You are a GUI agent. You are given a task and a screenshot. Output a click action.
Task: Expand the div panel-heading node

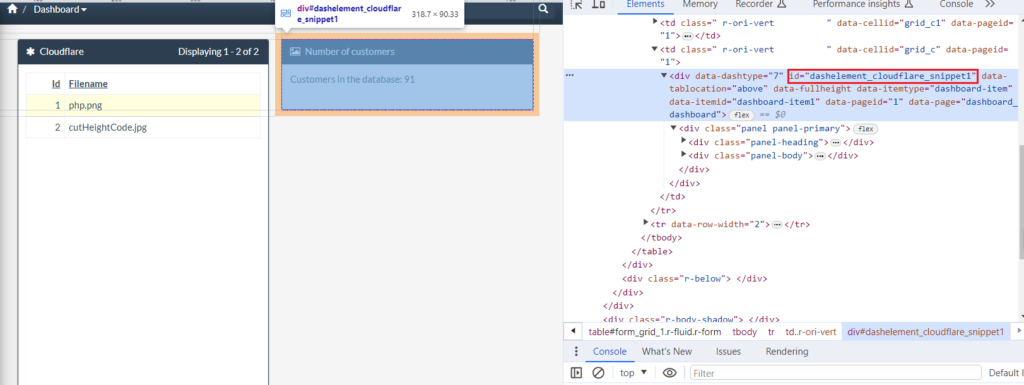pos(684,142)
